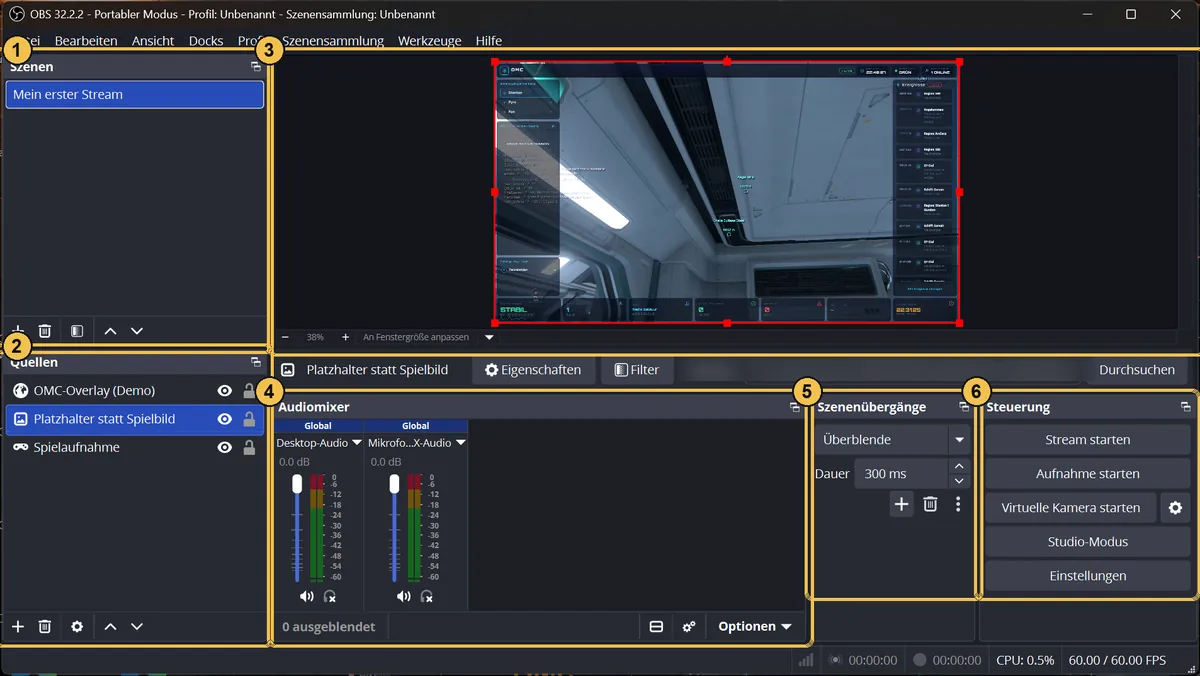
Task: Mute the Desktop-Audio channel
Action: click(x=306, y=596)
